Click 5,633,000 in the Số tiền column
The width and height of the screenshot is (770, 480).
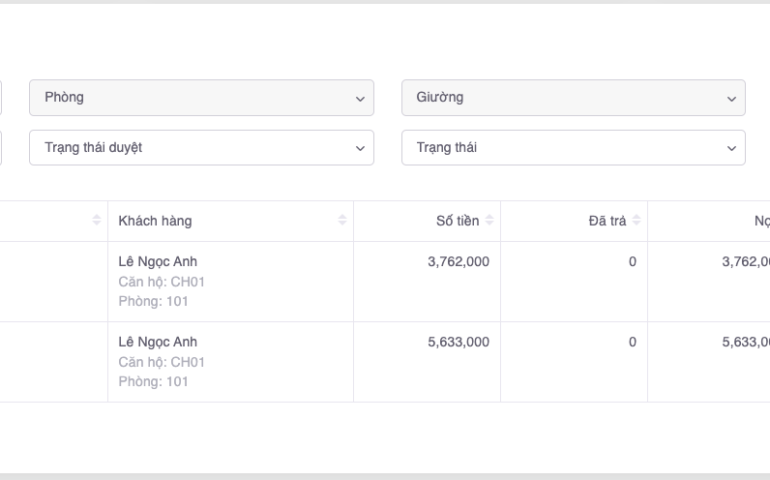(x=458, y=342)
